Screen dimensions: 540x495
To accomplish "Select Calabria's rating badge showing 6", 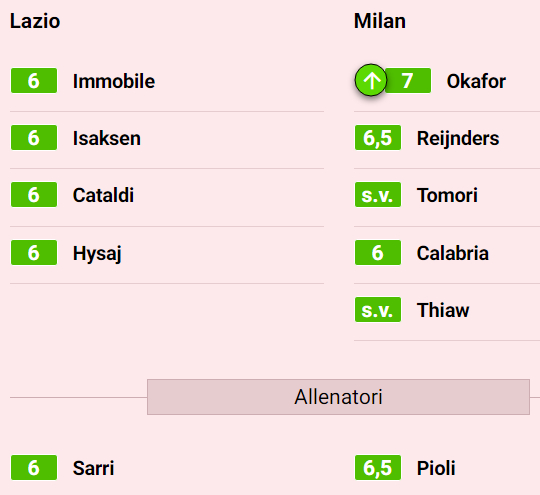I will [378, 252].
